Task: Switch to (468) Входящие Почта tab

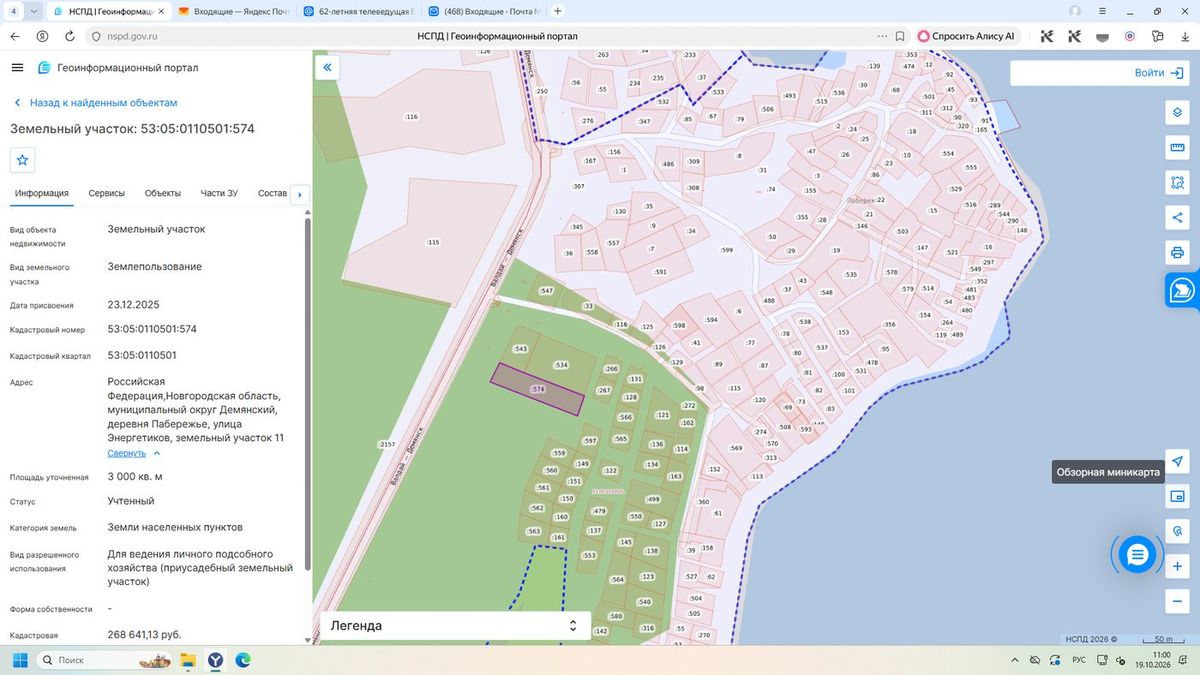Action: tap(484, 11)
